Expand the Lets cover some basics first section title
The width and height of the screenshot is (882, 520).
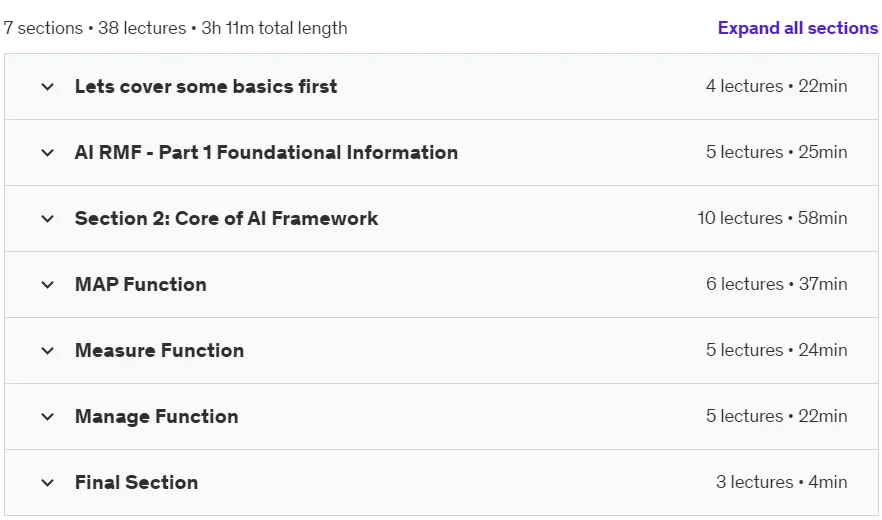click(206, 87)
